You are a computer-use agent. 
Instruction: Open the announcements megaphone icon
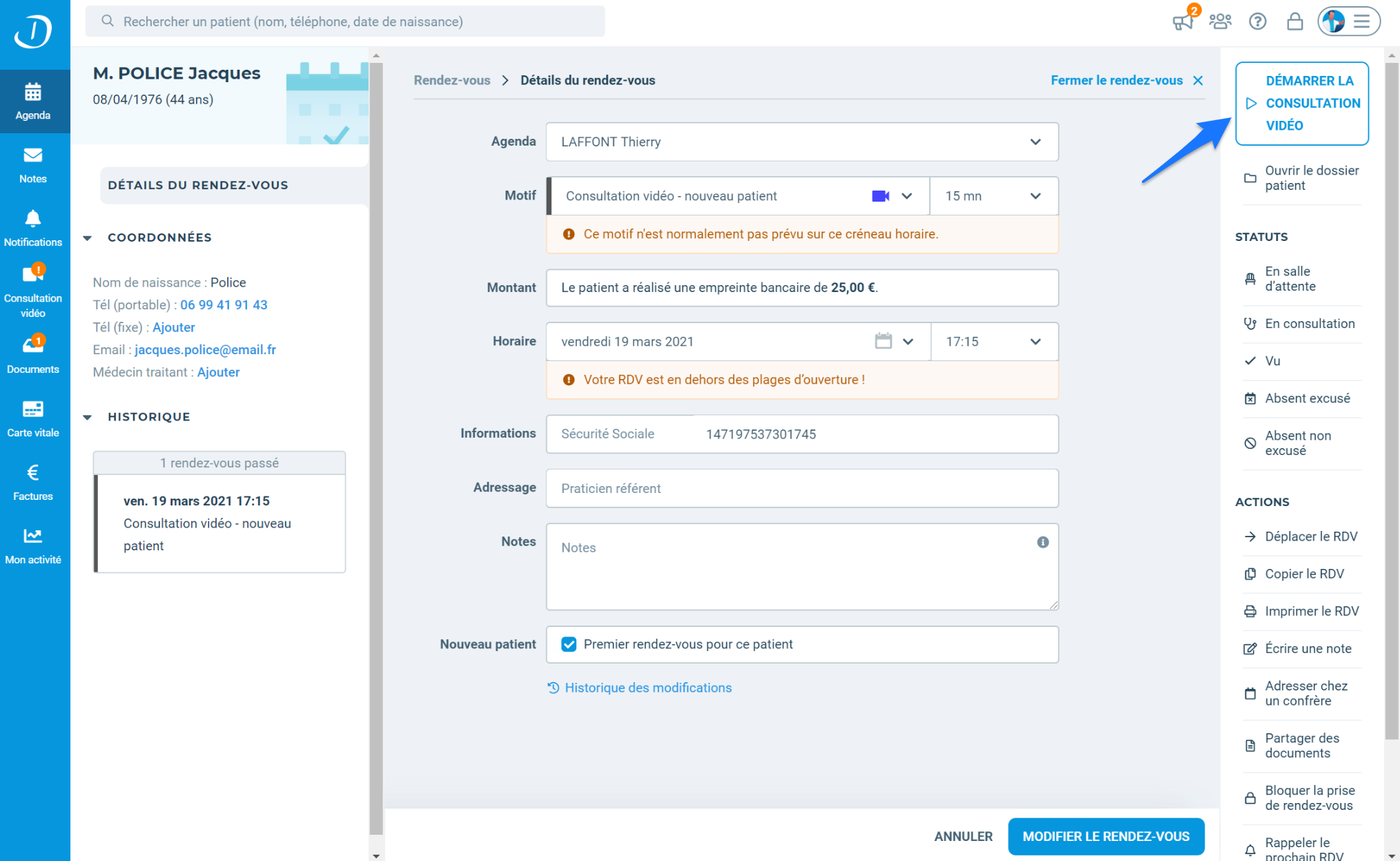[x=1183, y=21]
